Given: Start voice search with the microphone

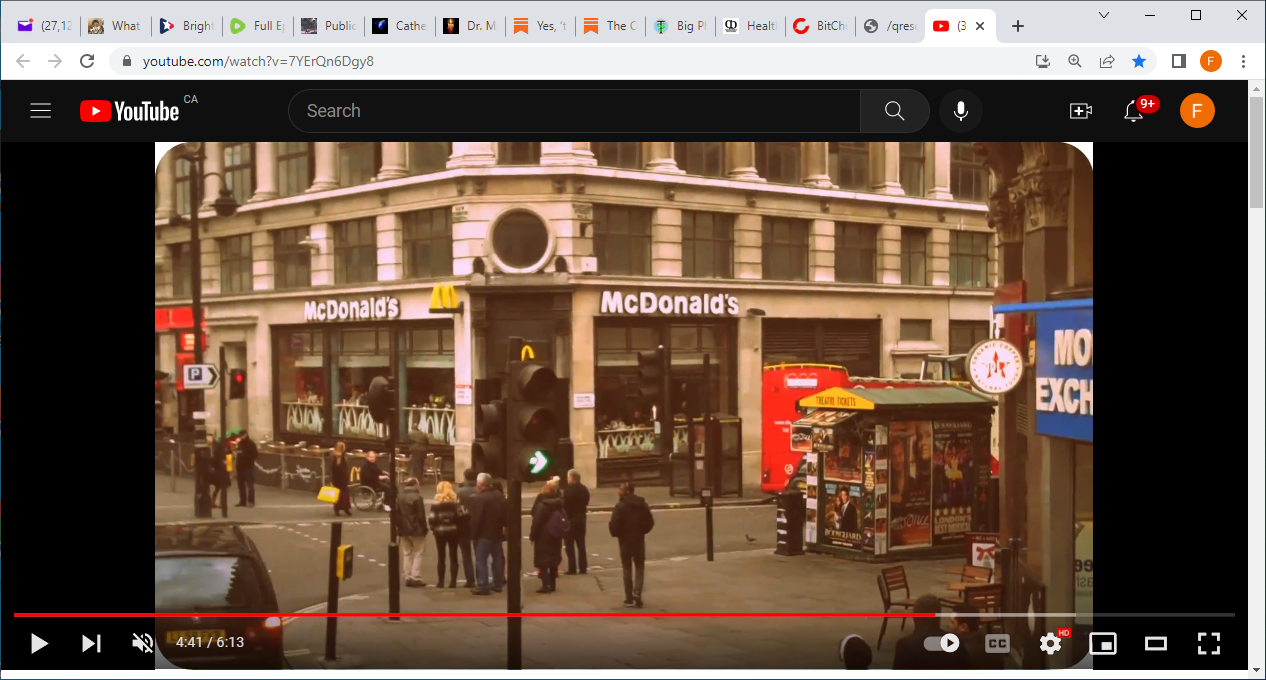Looking at the screenshot, I should coord(961,111).
